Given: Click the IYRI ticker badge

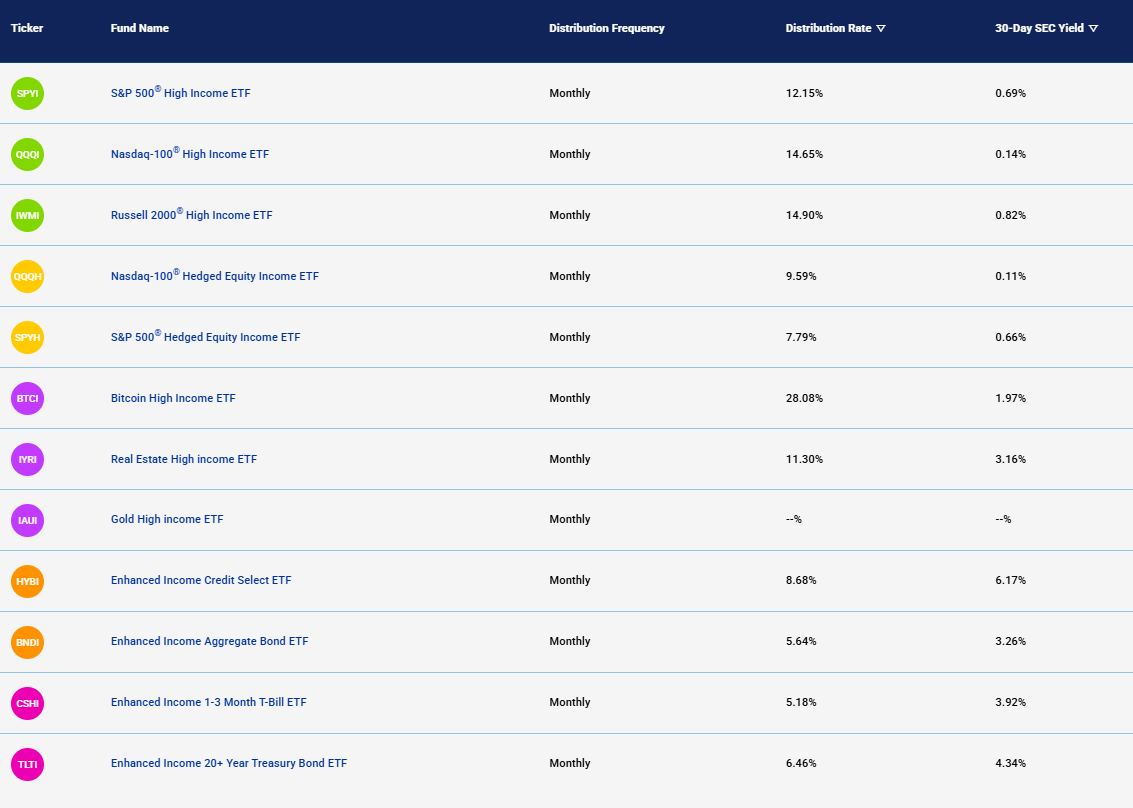Looking at the screenshot, I should pos(27,460).
